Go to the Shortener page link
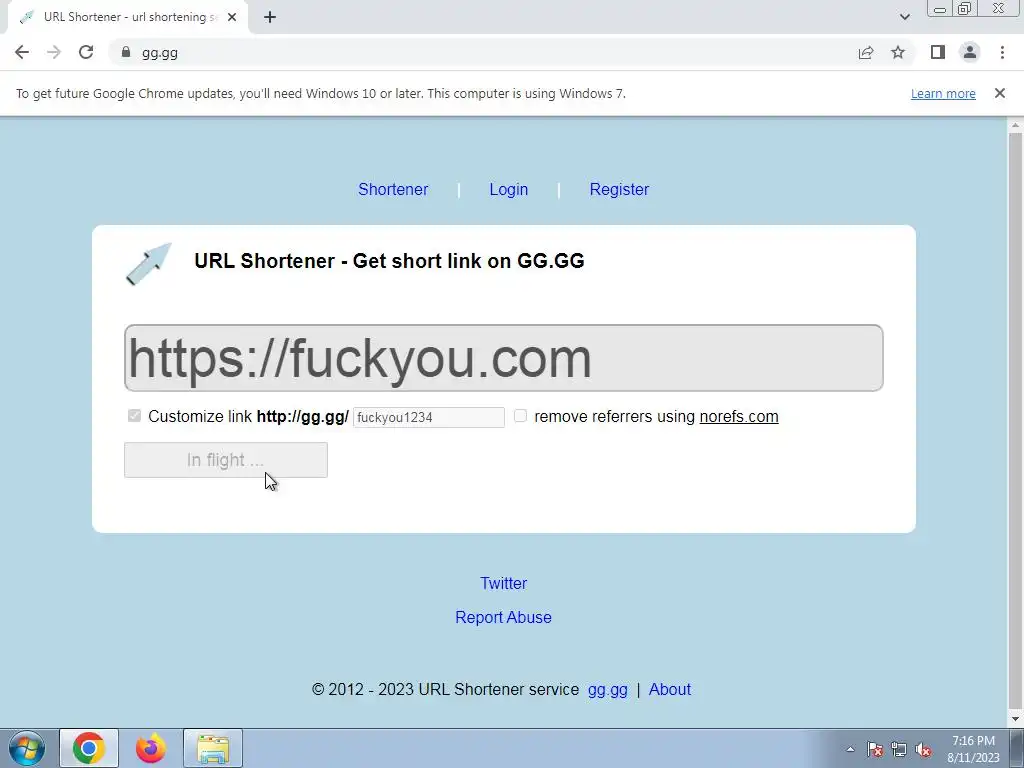 pyautogui.click(x=393, y=189)
